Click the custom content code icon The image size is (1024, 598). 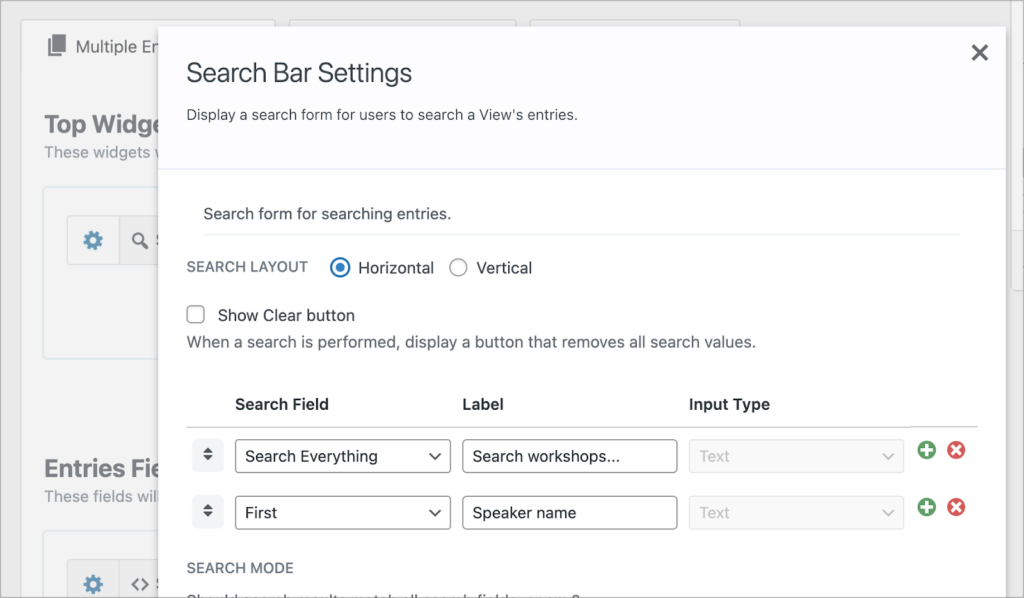[139, 582]
